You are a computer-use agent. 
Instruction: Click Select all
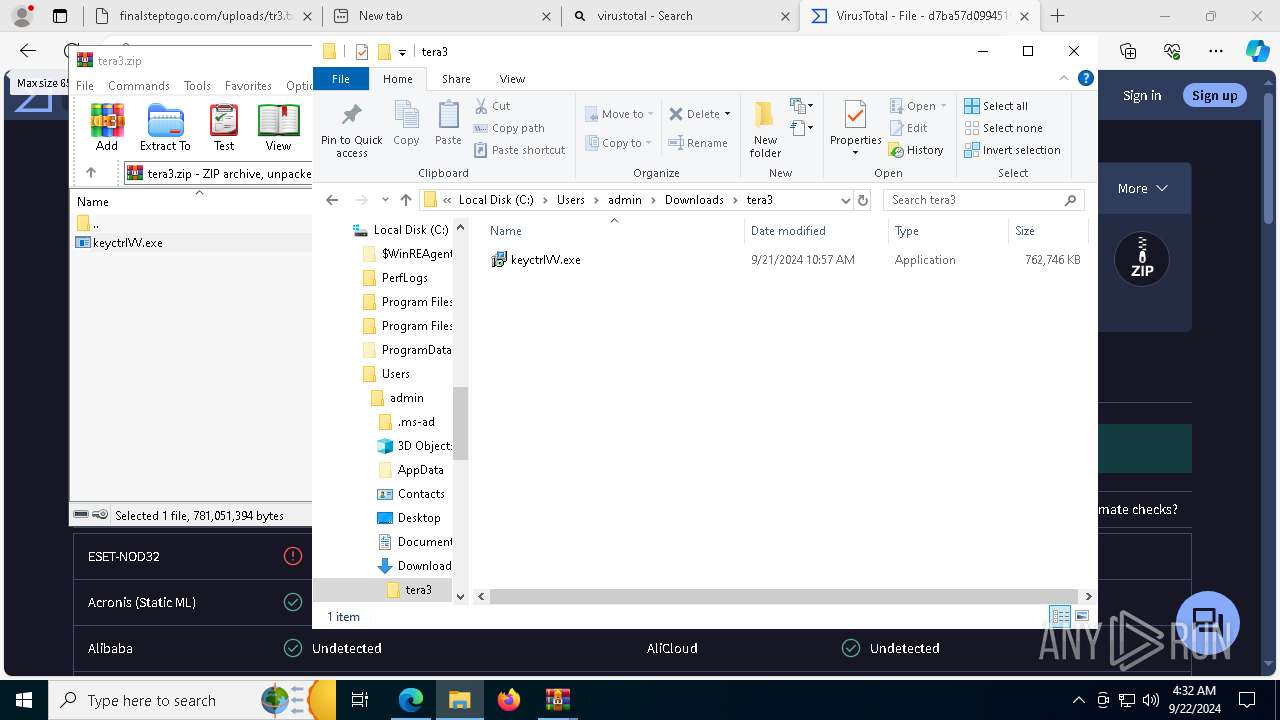click(996, 106)
